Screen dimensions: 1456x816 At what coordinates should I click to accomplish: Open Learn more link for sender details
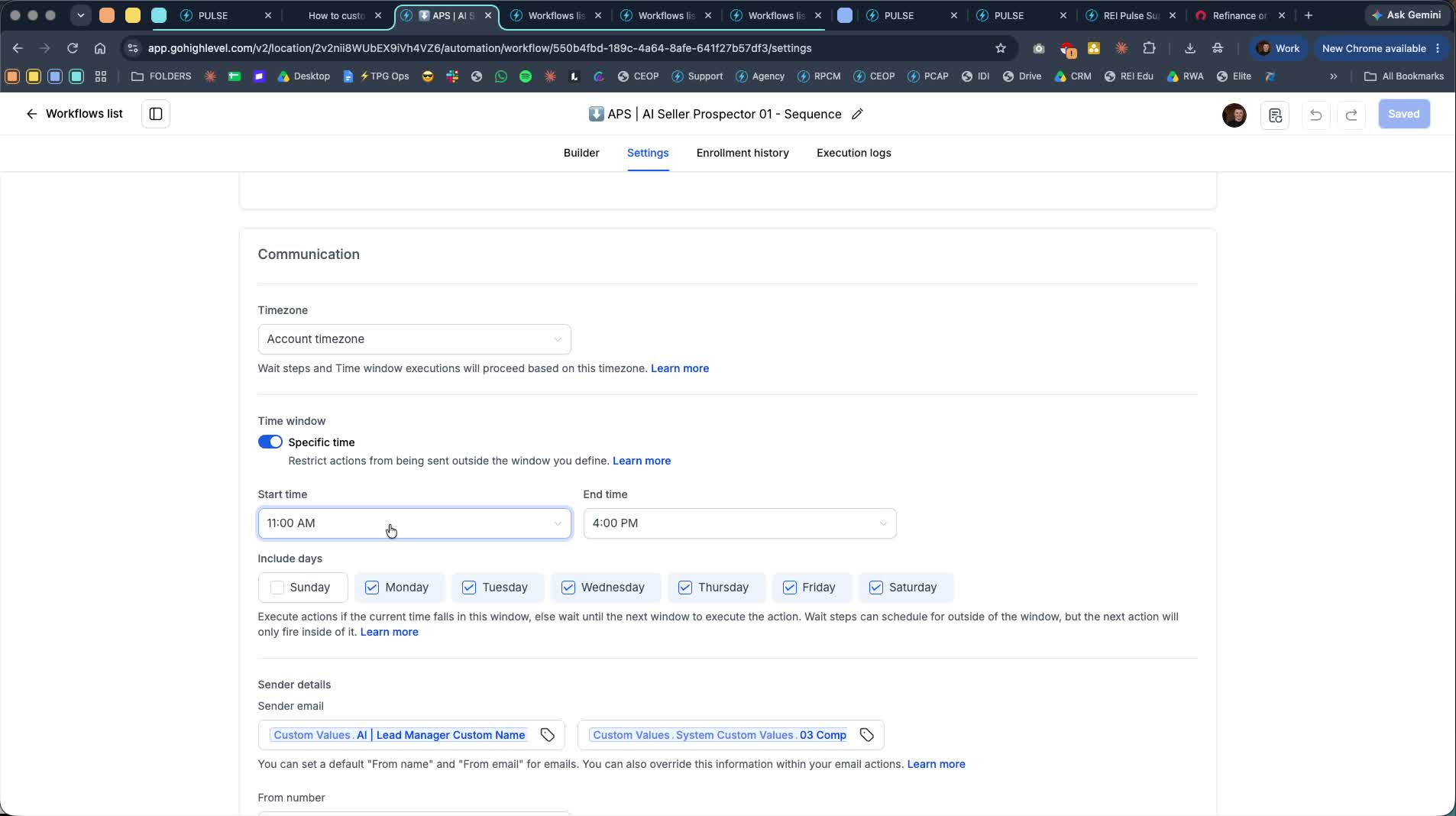pos(936,764)
